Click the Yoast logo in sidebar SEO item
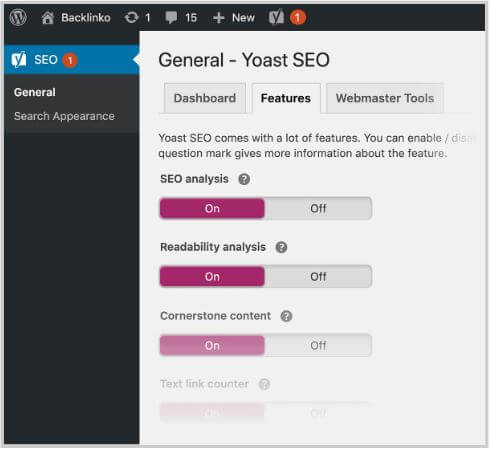Screen dimensions: 491x450 tap(19, 60)
